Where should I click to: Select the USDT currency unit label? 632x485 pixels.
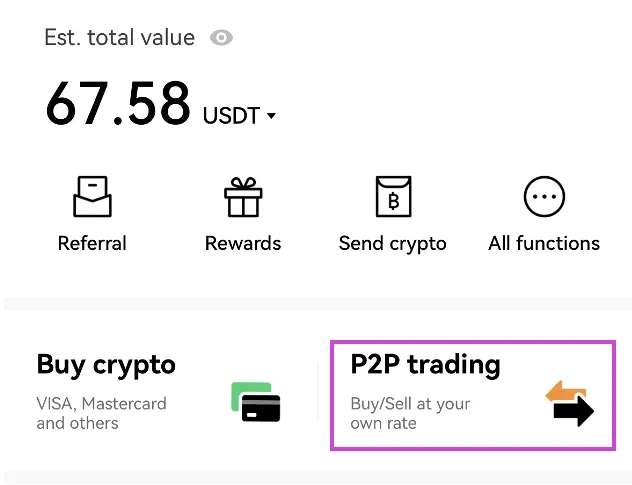(x=231, y=116)
